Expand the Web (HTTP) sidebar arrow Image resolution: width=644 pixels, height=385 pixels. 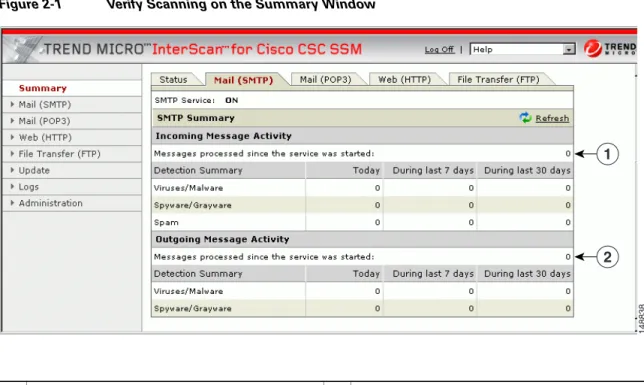tap(12, 137)
